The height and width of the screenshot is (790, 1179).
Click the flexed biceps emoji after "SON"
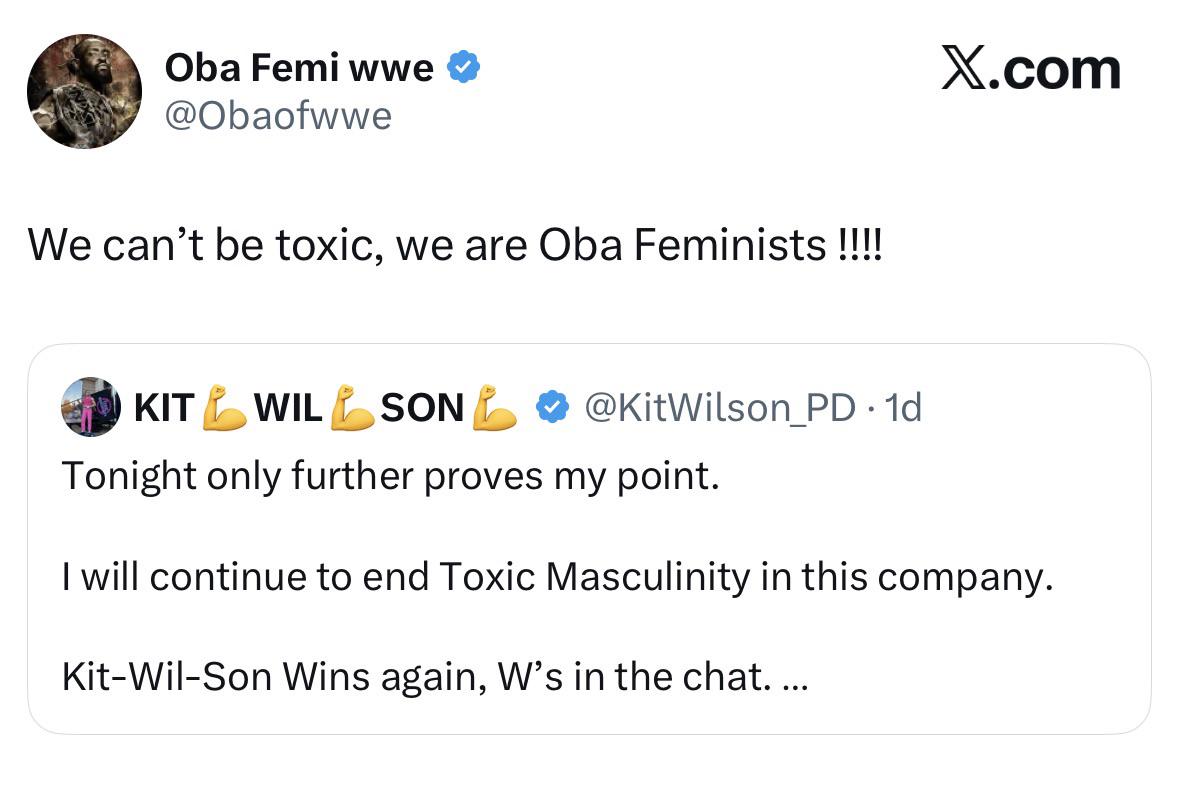coord(494,408)
